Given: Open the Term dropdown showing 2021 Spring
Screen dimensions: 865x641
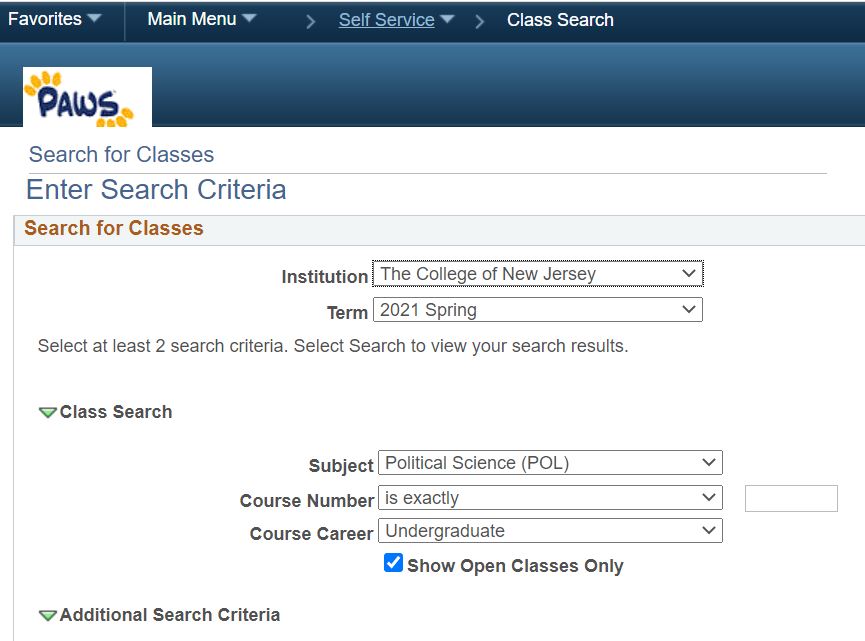Looking at the screenshot, I should pos(538,309).
